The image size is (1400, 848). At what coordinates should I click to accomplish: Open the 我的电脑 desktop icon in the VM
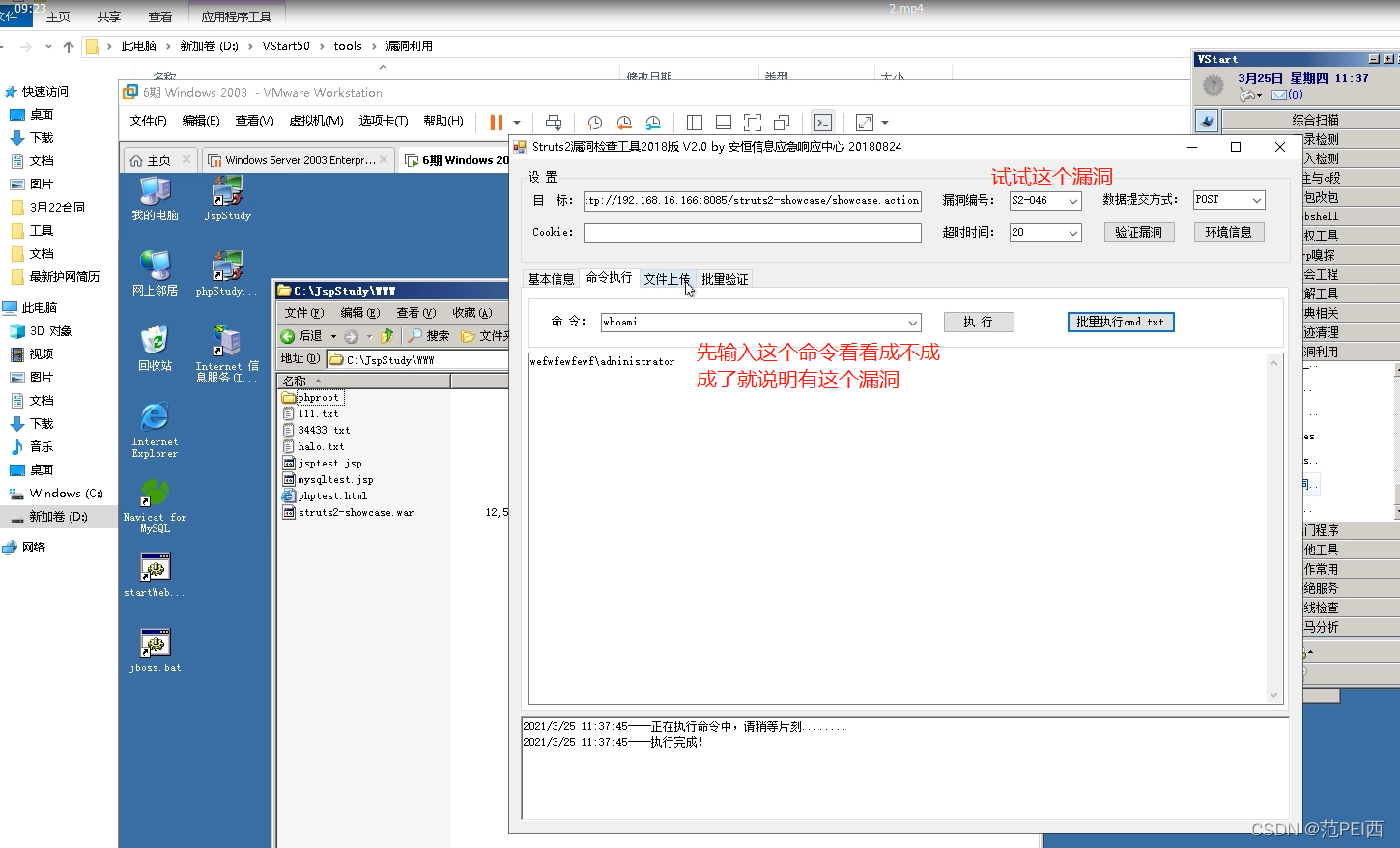[x=155, y=199]
